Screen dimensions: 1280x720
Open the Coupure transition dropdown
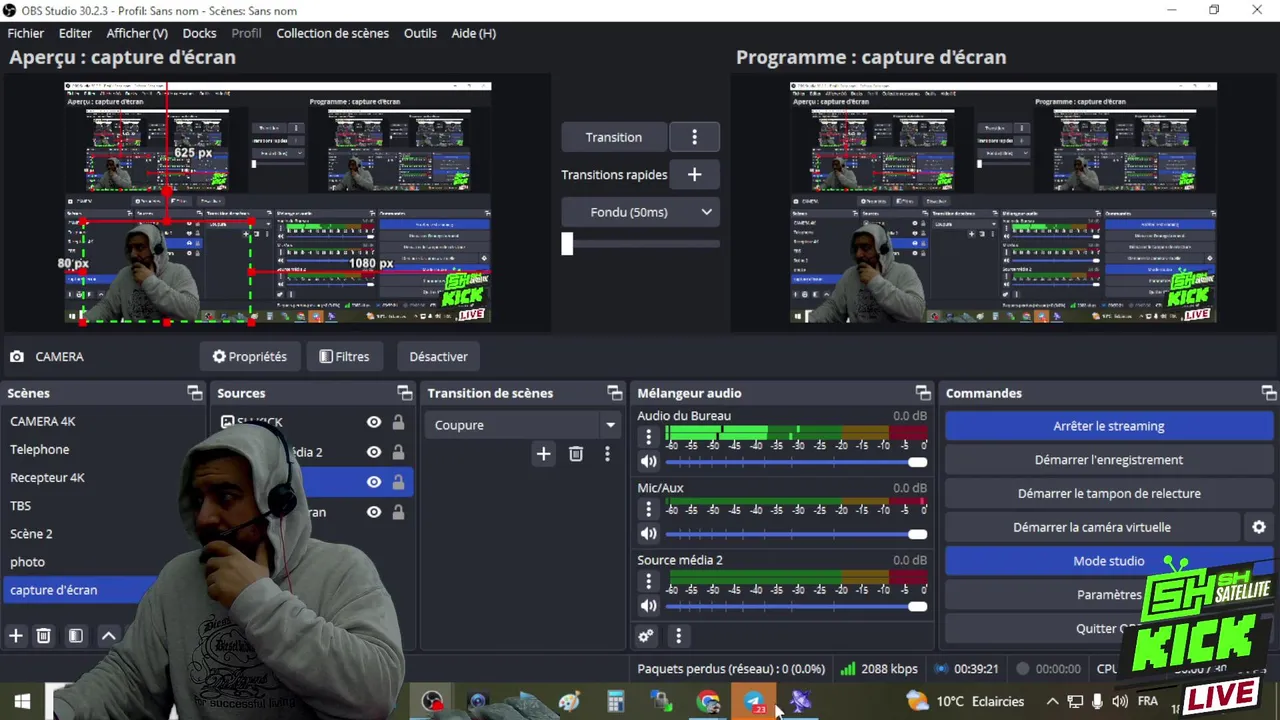coord(523,425)
